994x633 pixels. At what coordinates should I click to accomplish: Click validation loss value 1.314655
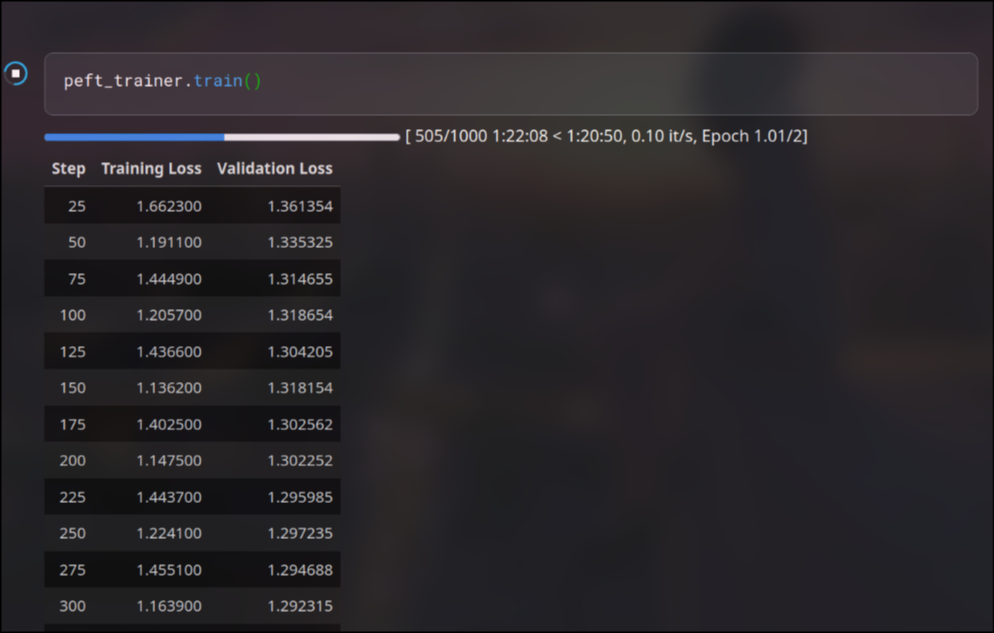300,279
